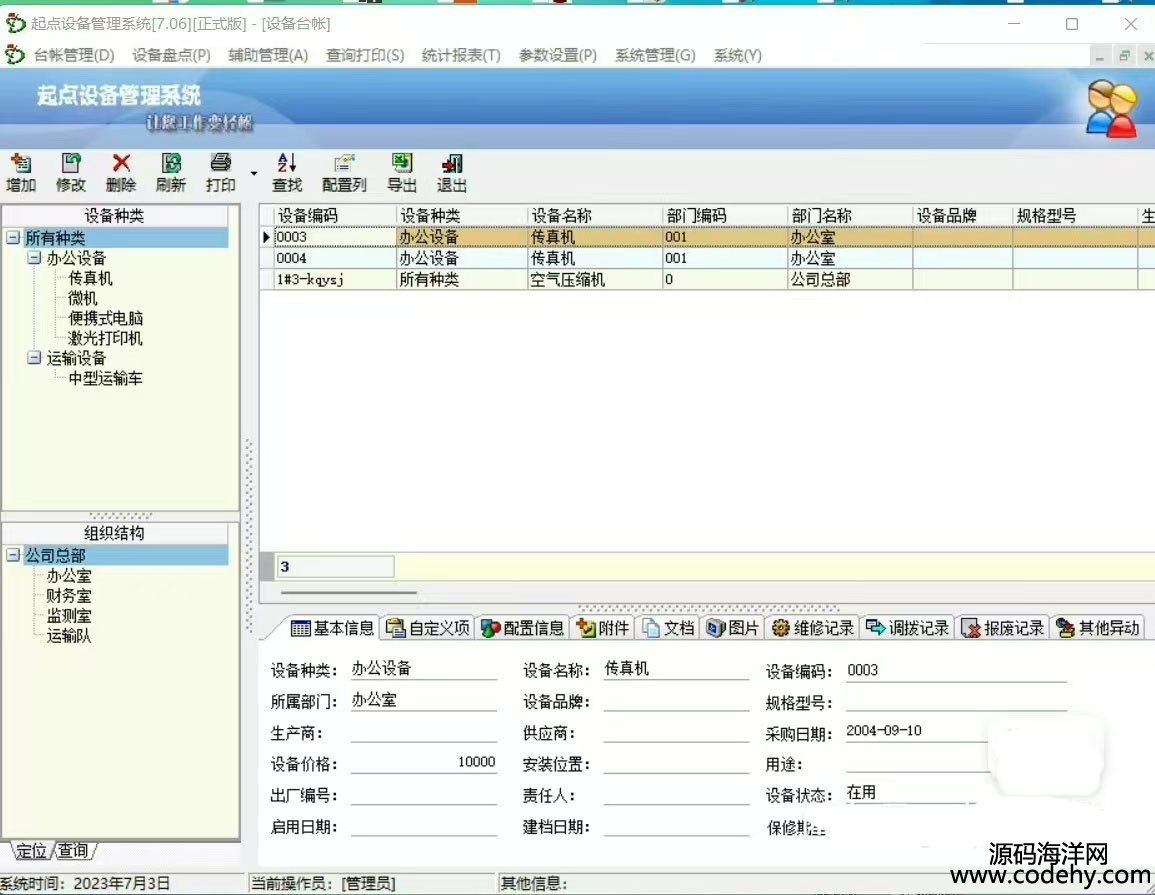Select the table row with code 0004
The width and height of the screenshot is (1155, 895).
coord(706,258)
